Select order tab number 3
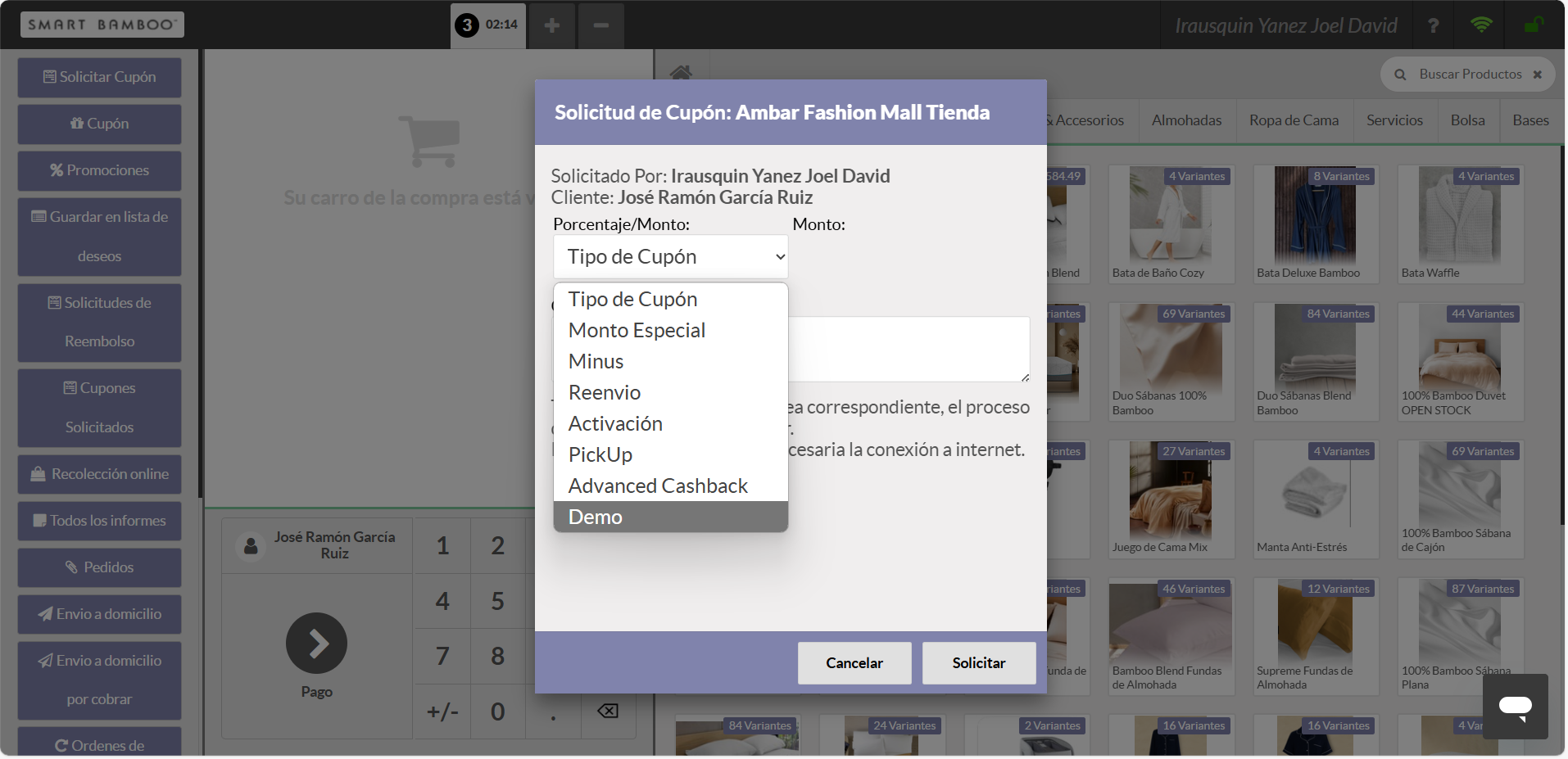Viewport: 1568px width, 759px height. click(488, 25)
